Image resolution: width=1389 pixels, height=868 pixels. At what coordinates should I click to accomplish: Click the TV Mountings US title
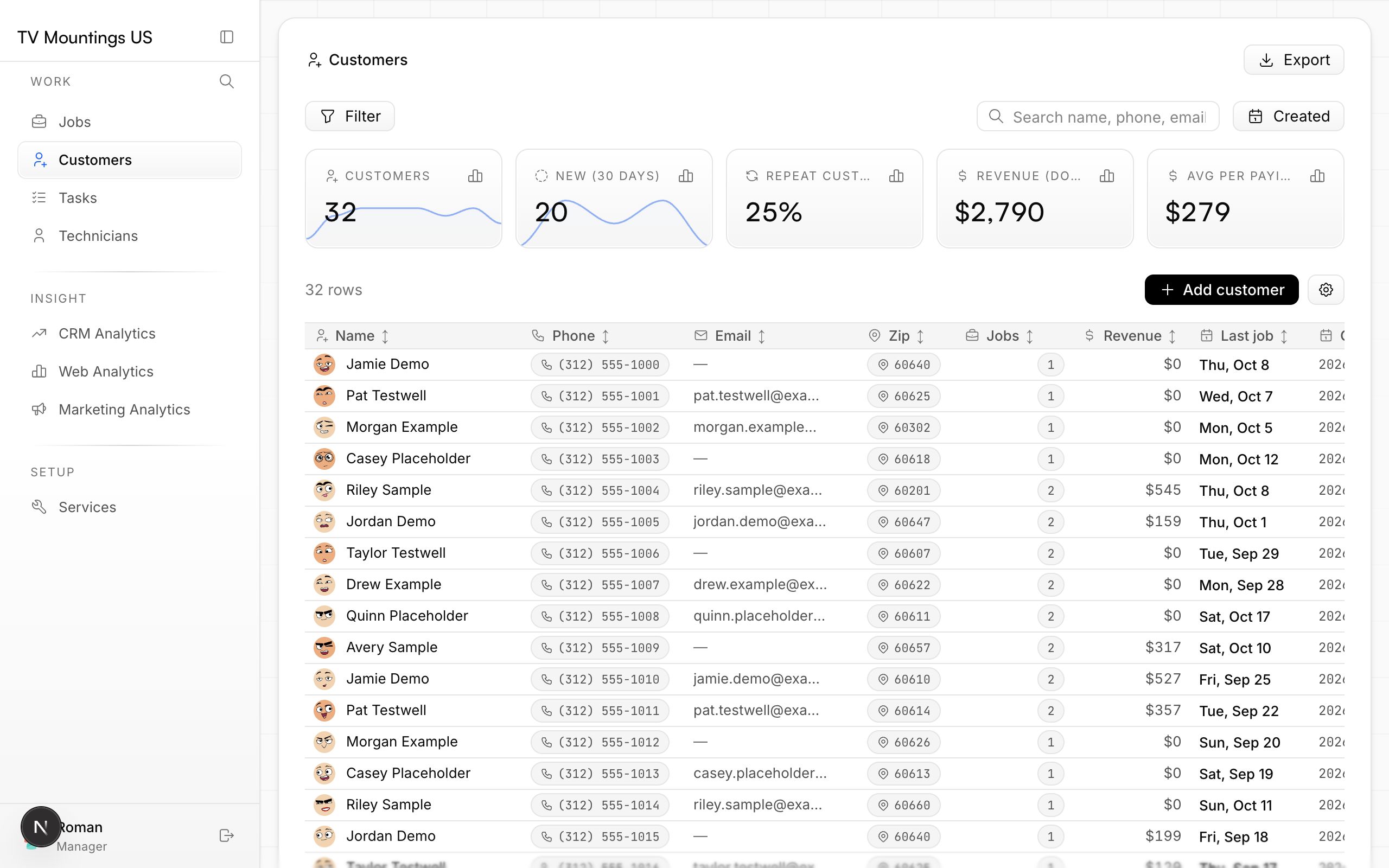pyautogui.click(x=85, y=37)
